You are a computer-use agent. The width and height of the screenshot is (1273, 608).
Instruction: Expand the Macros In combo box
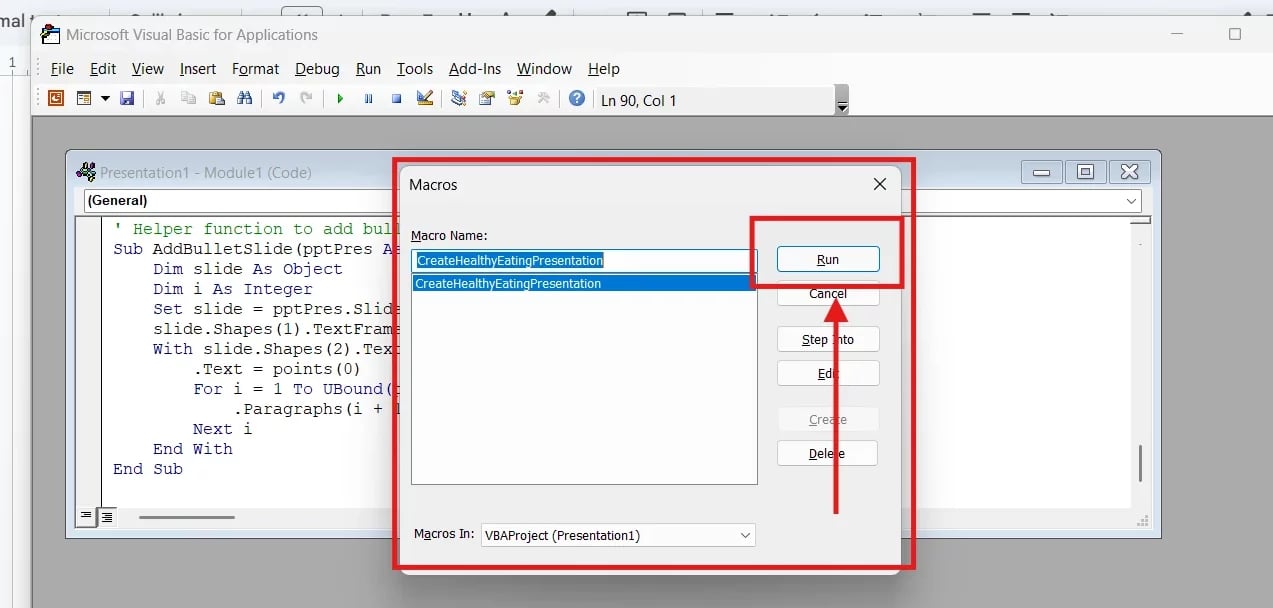745,535
